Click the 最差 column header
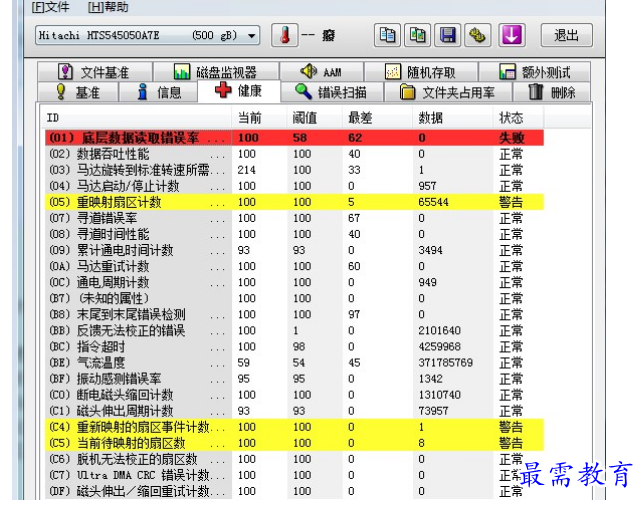 (377, 118)
